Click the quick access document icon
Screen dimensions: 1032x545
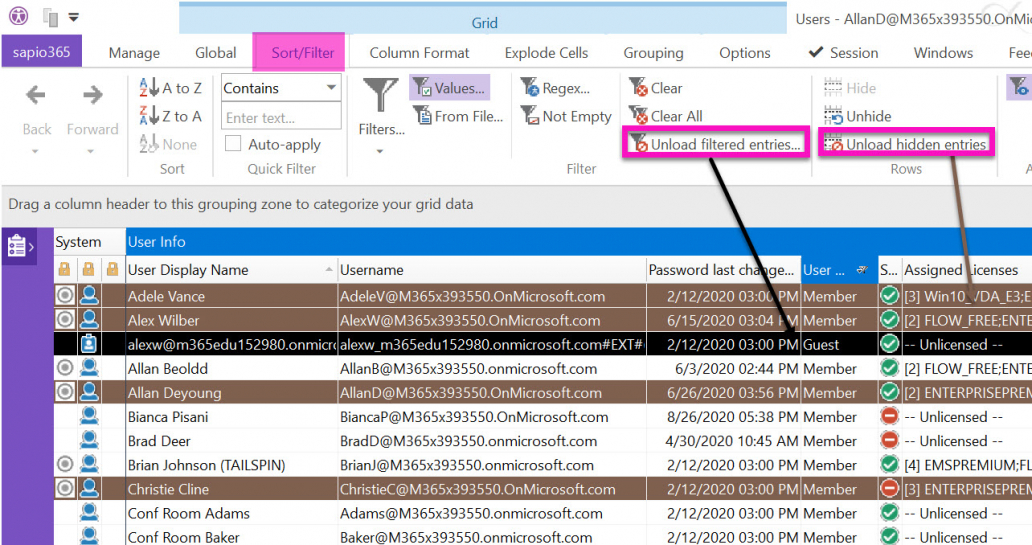click(x=51, y=16)
